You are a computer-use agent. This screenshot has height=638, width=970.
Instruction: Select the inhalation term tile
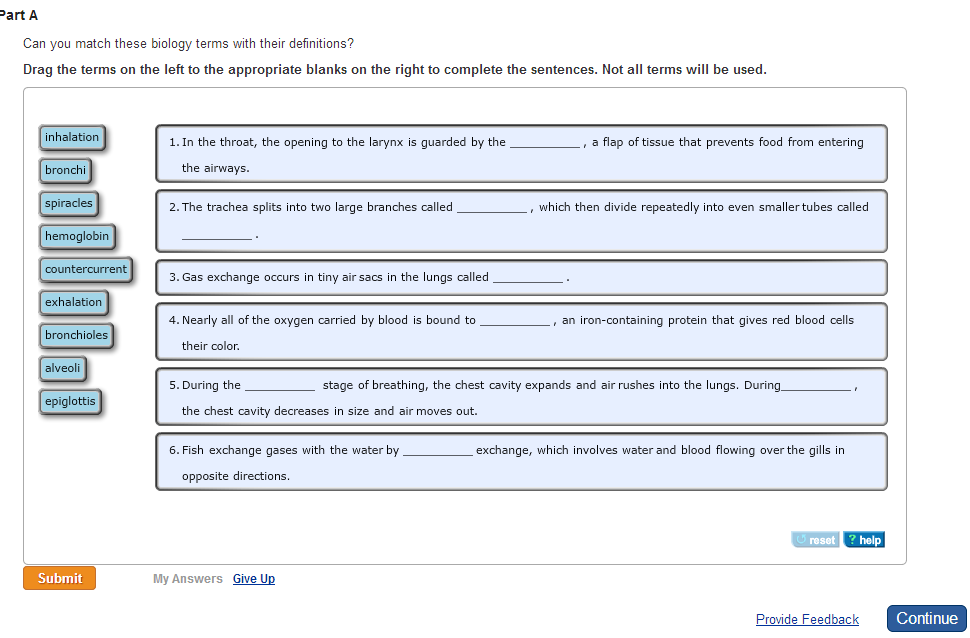[72, 137]
